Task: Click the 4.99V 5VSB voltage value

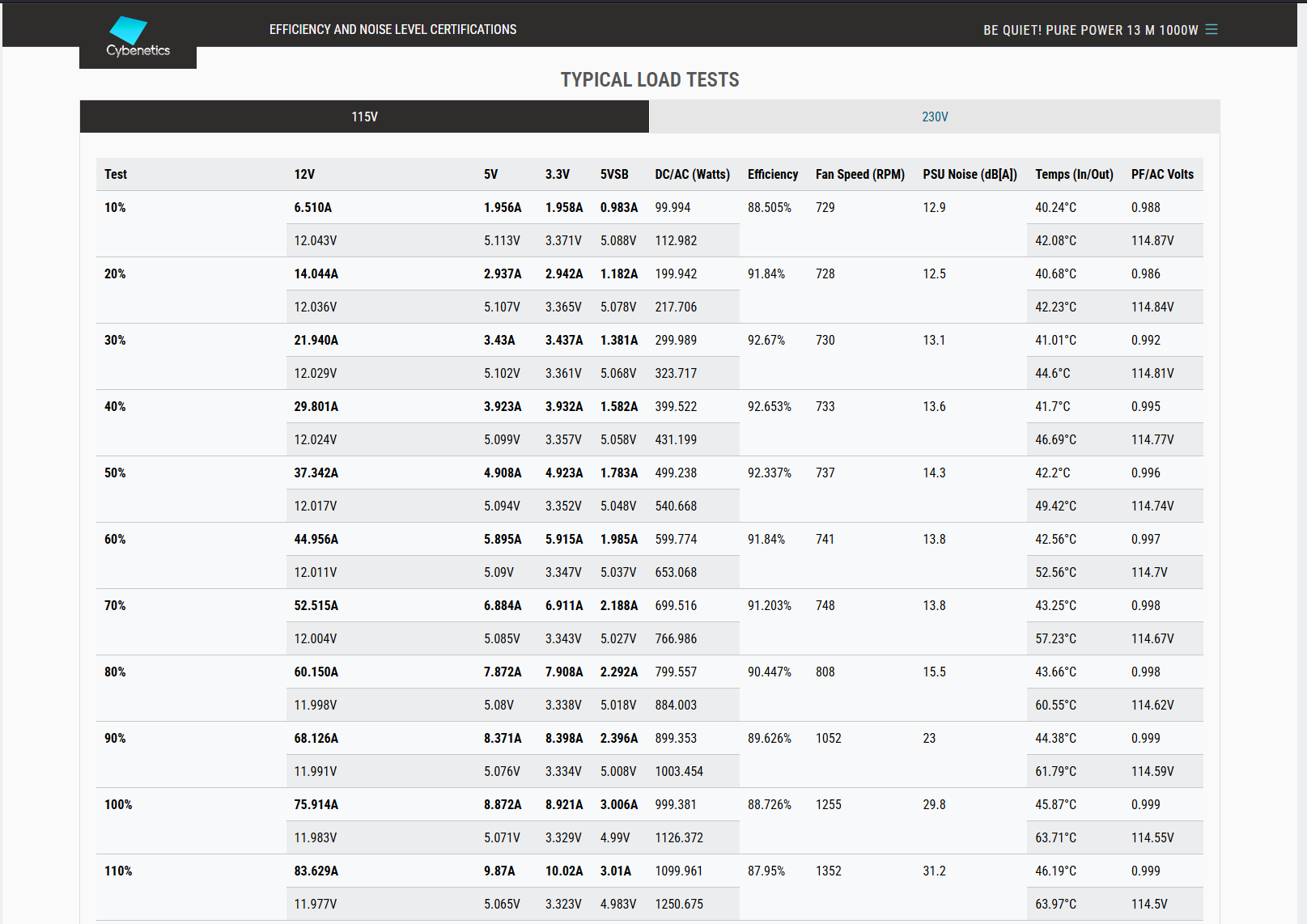Action: click(x=615, y=837)
